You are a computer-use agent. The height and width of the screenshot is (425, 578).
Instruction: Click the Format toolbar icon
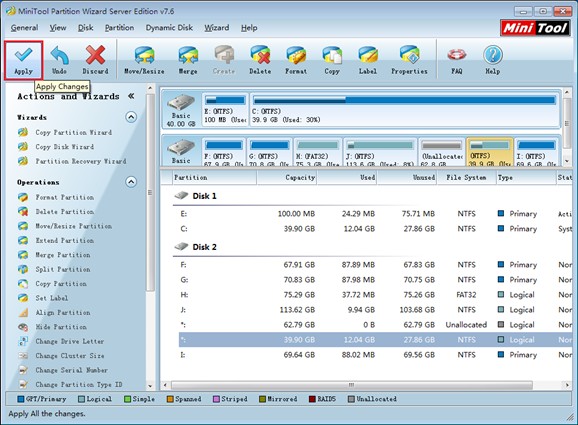(x=296, y=55)
